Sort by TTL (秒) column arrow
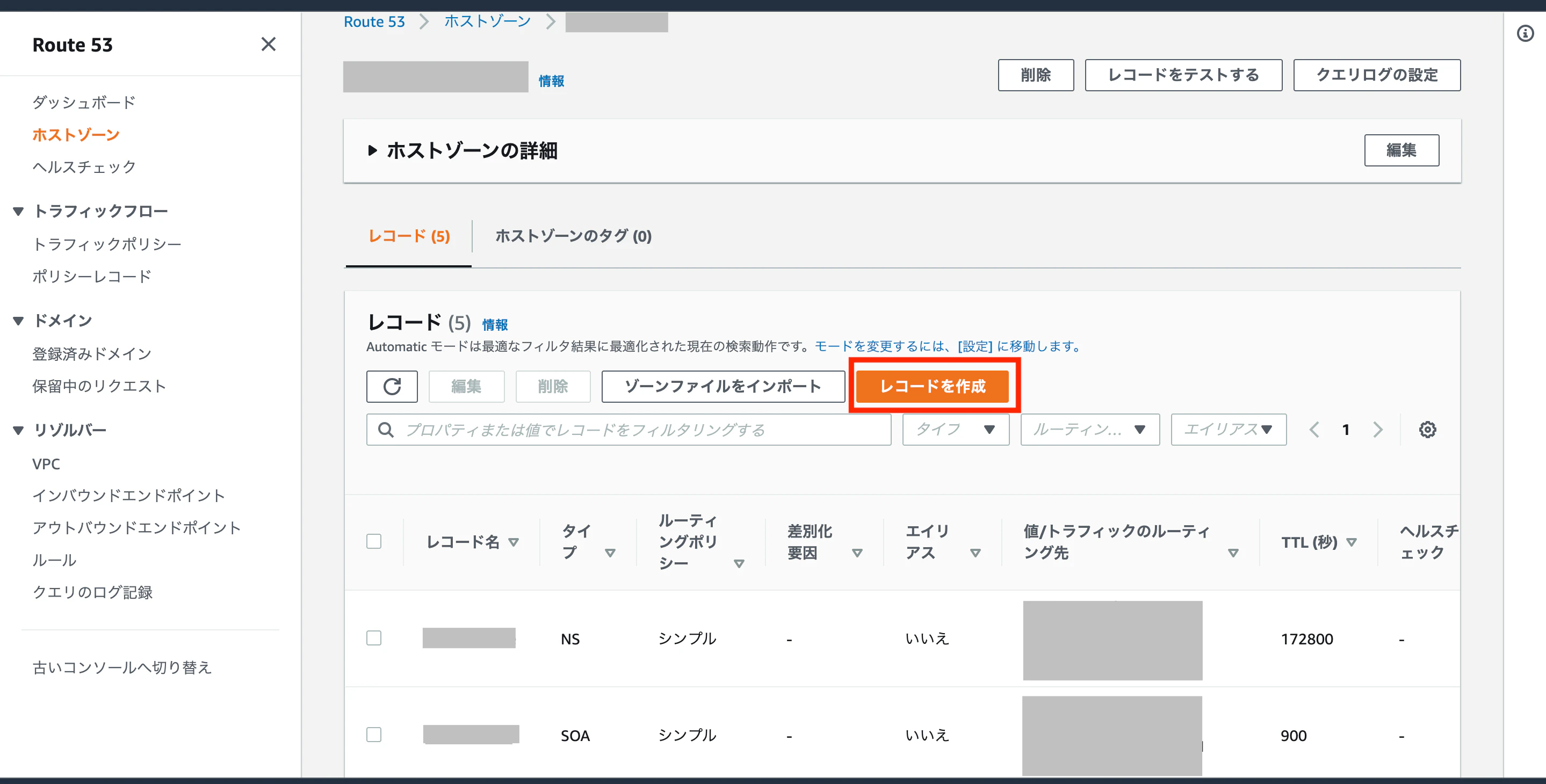The height and width of the screenshot is (784, 1546). click(x=1352, y=542)
